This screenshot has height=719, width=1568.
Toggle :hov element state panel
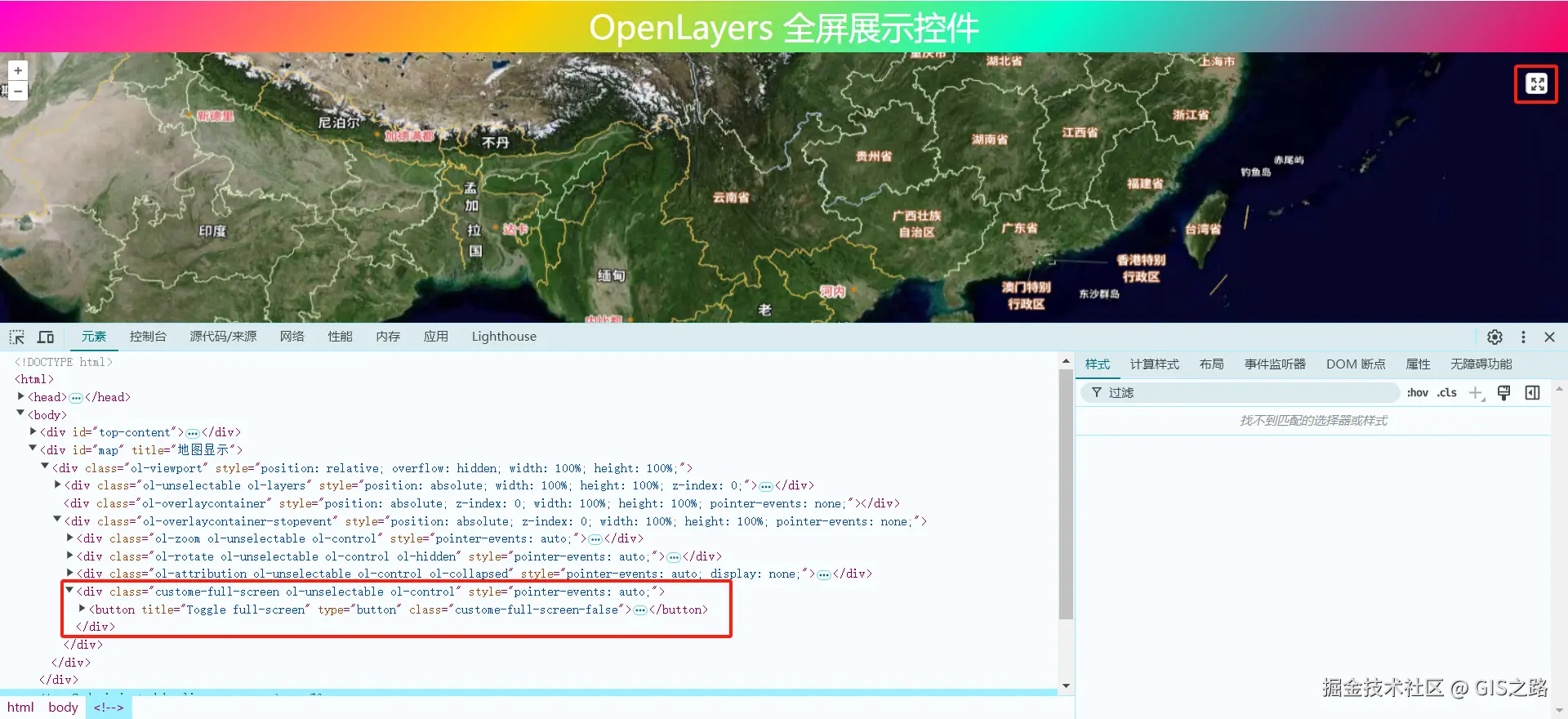1418,393
